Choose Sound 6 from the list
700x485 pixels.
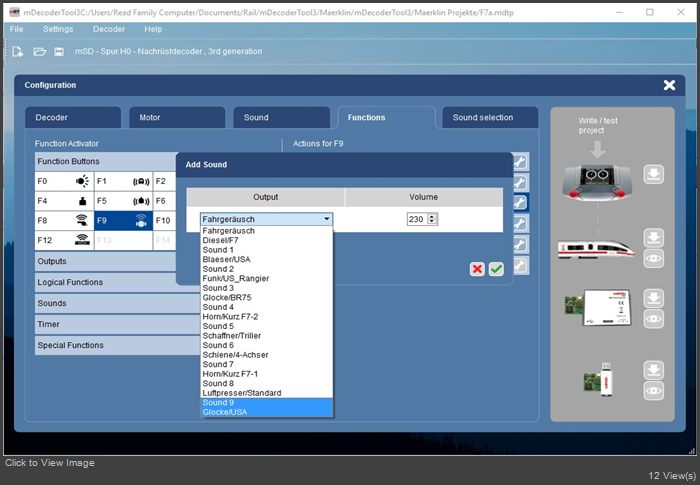(x=267, y=345)
